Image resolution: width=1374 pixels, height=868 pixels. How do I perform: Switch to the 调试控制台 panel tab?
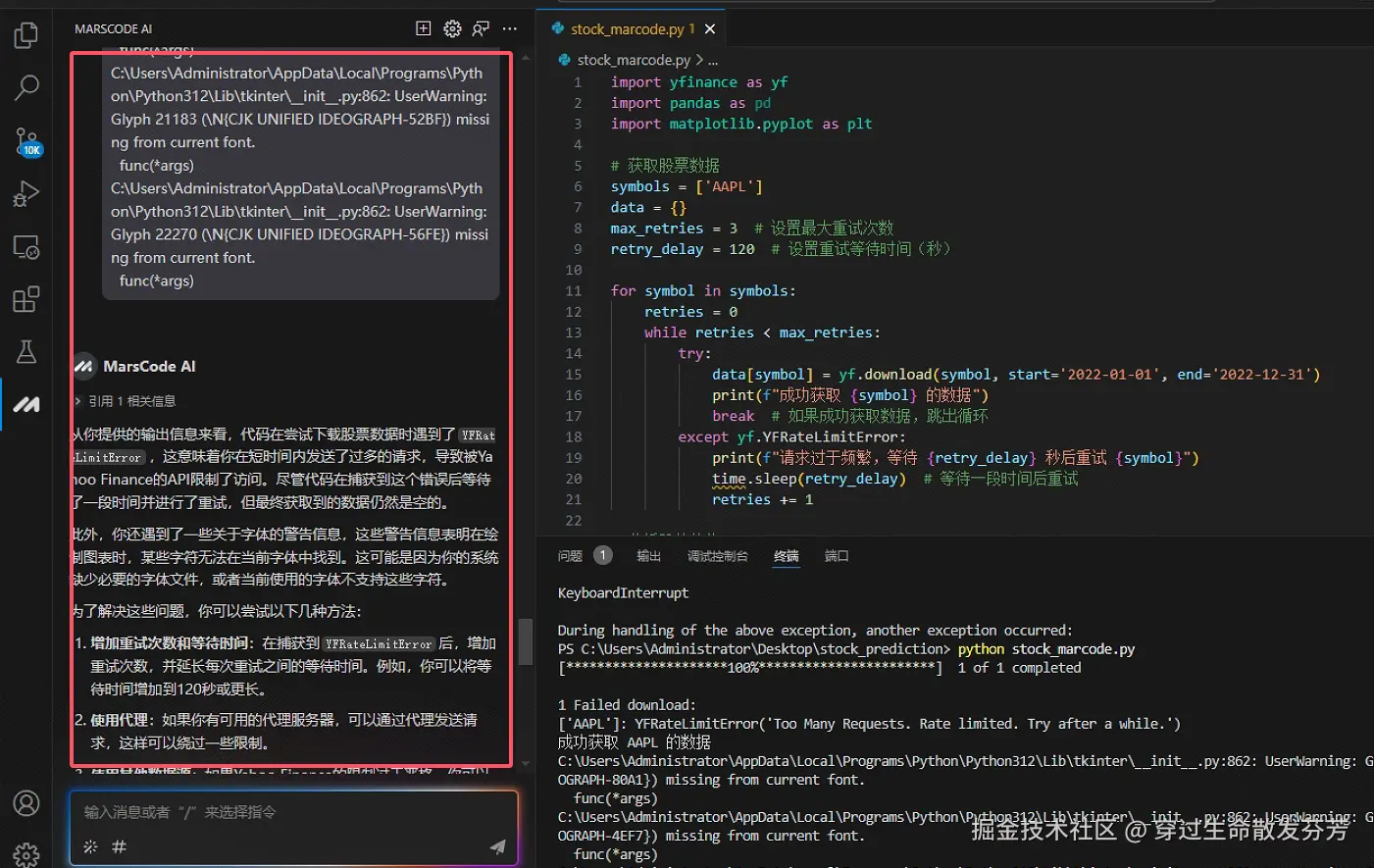pyautogui.click(x=717, y=556)
